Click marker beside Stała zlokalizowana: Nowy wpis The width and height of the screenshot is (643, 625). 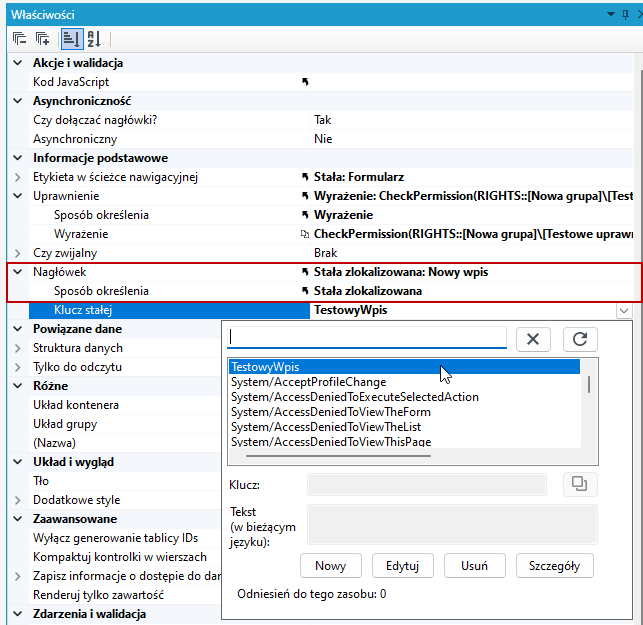pos(305,271)
